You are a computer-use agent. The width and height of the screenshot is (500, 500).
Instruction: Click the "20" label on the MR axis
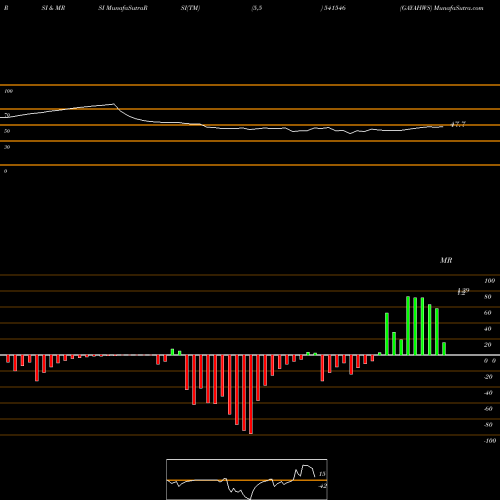pos(488,345)
